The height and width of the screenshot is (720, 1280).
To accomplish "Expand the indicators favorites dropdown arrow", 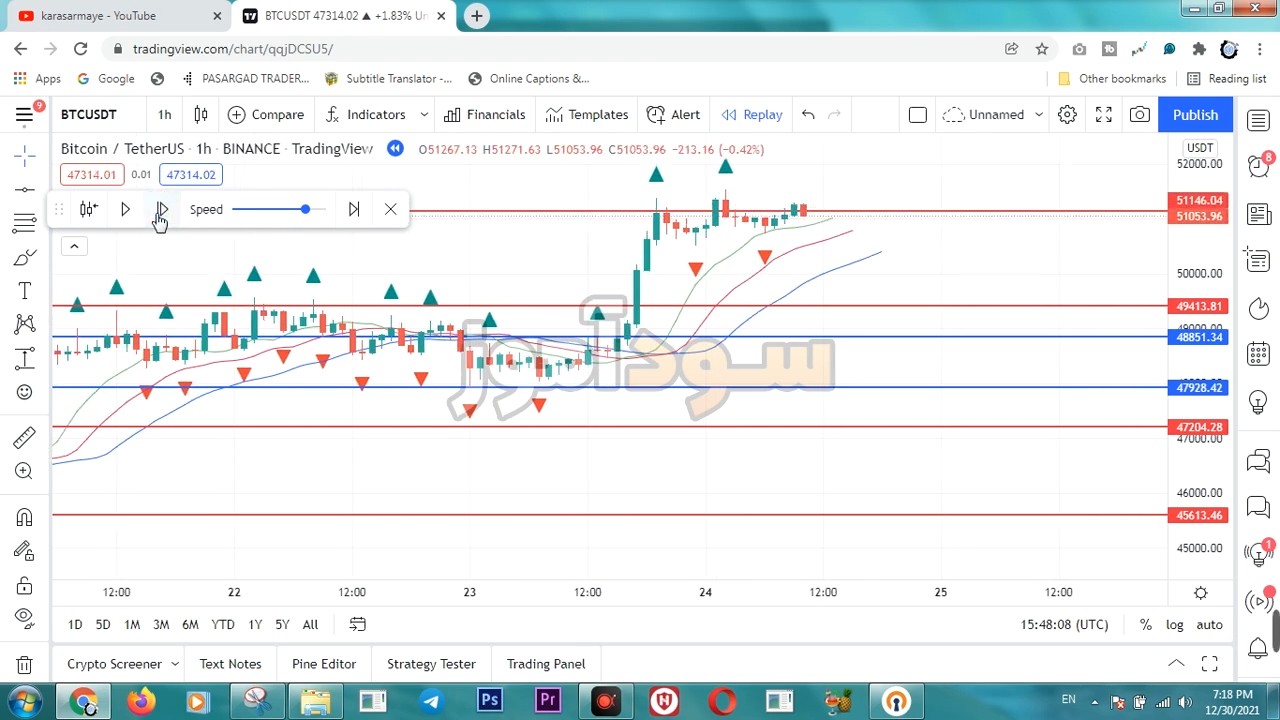I will pos(424,115).
